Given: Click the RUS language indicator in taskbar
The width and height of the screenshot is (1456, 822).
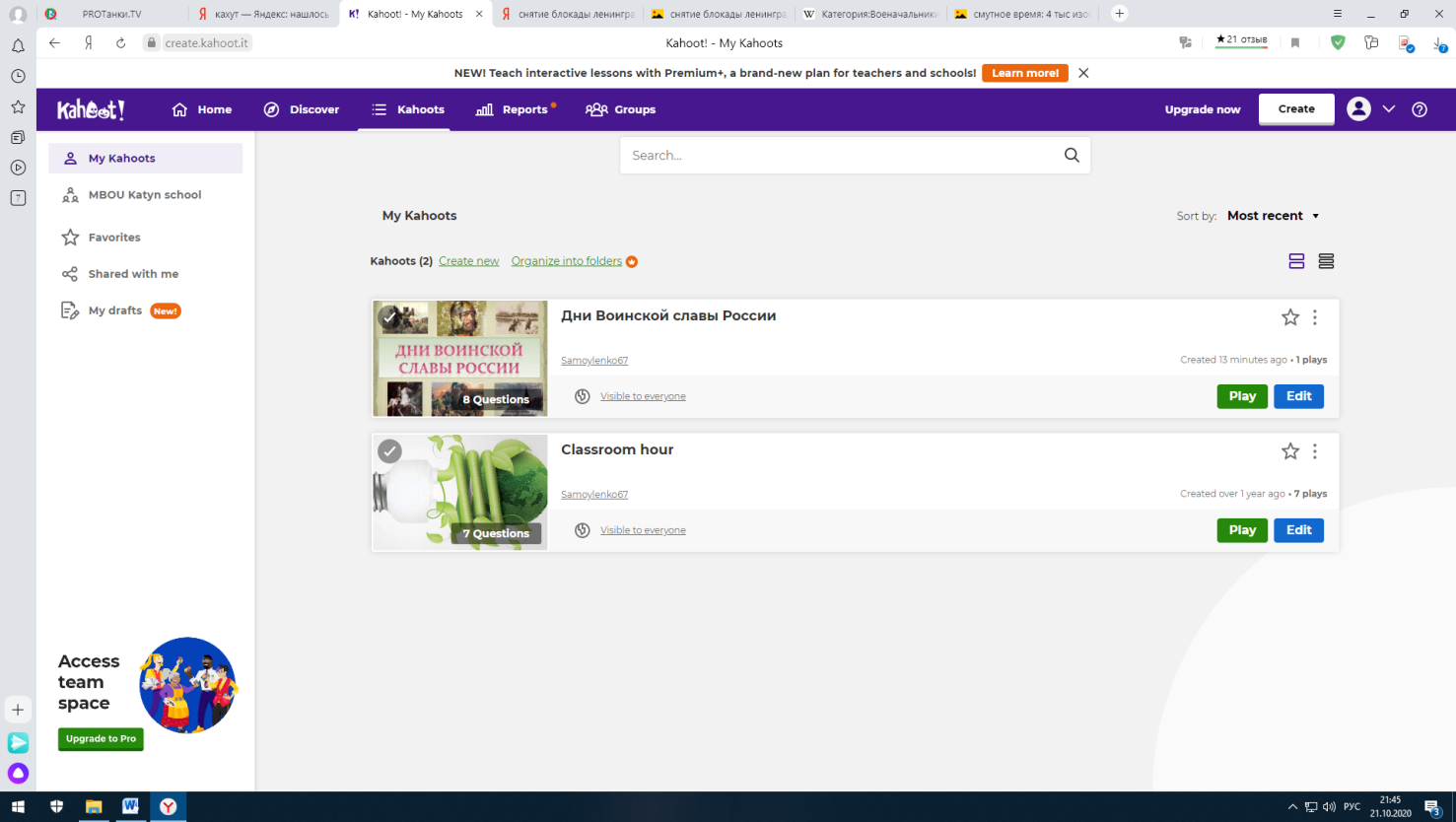Looking at the screenshot, I should [1352, 806].
